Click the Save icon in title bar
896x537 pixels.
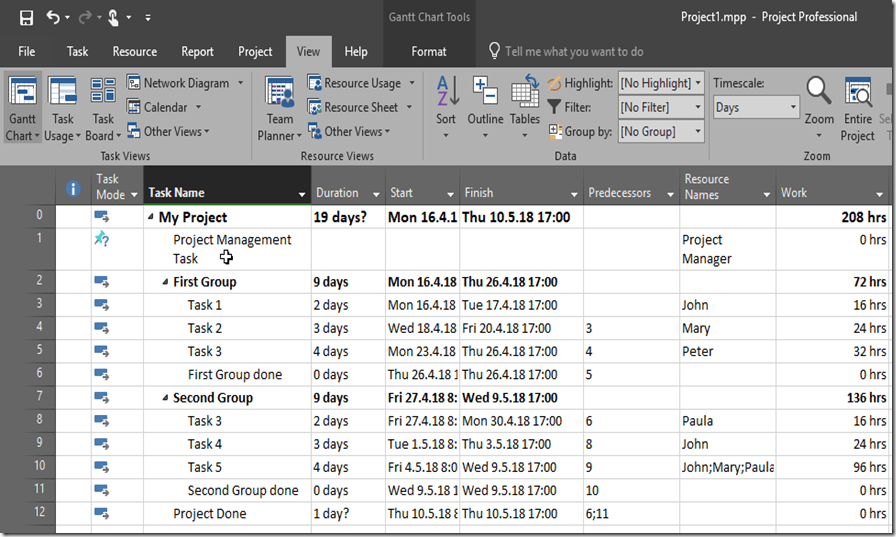pyautogui.click(x=26, y=17)
